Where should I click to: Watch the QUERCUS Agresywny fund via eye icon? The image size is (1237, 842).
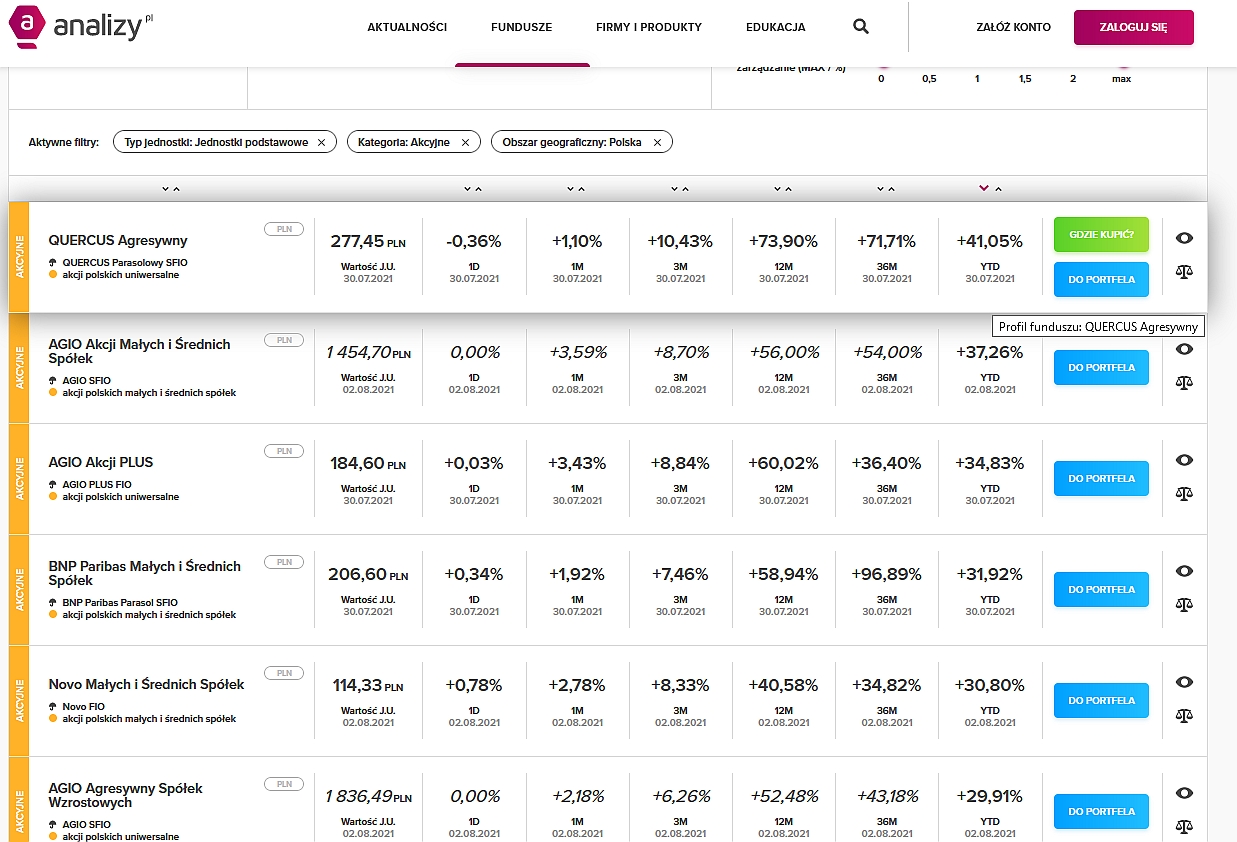1185,238
